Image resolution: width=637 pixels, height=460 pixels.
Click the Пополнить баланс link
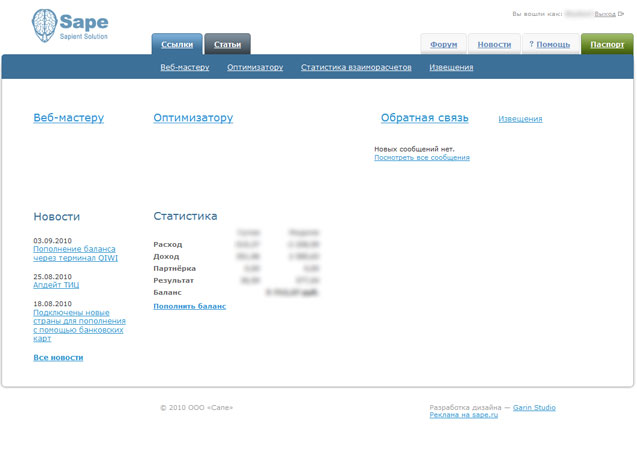(x=189, y=306)
